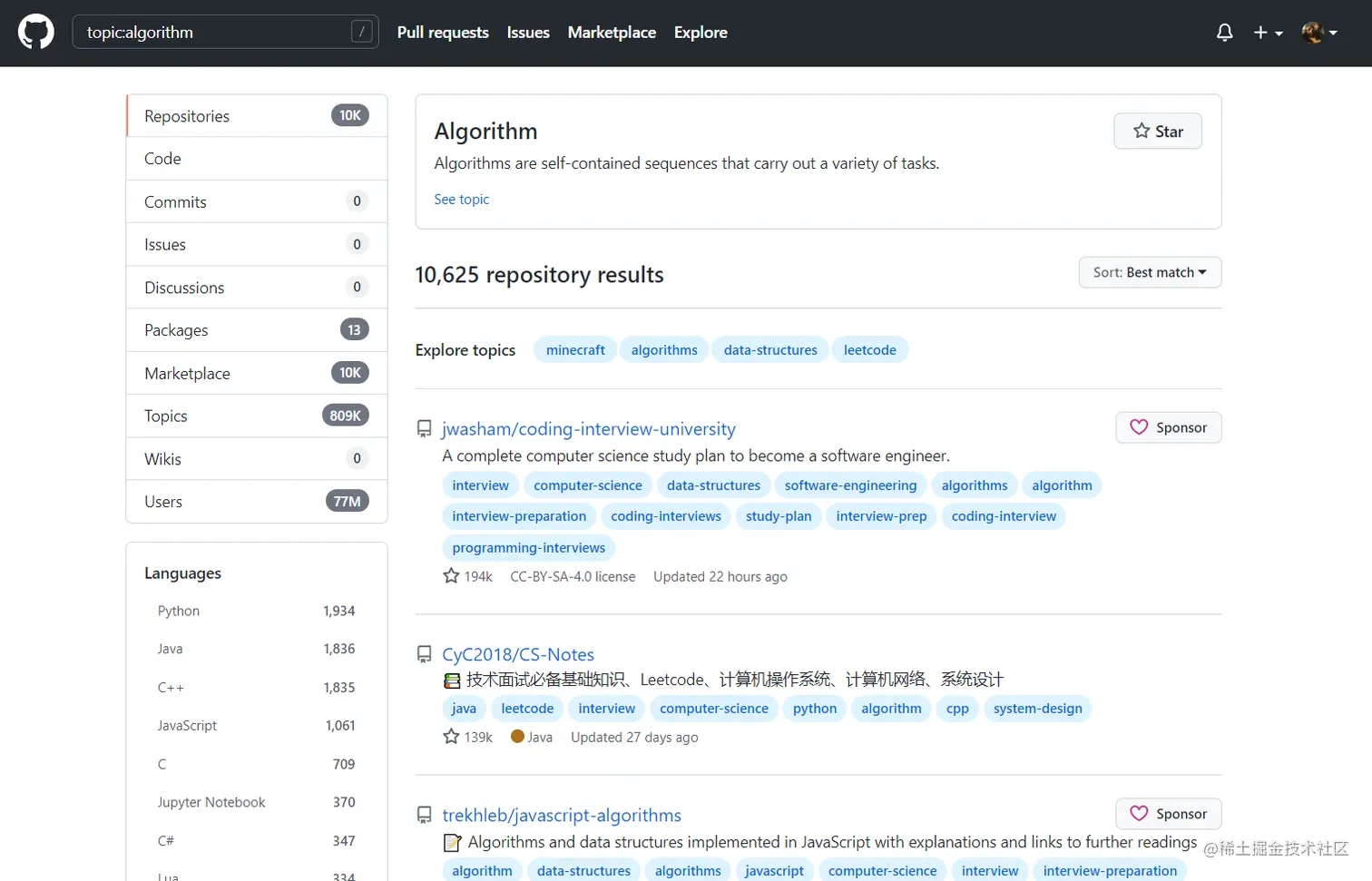Follow the See topic link

[461, 199]
